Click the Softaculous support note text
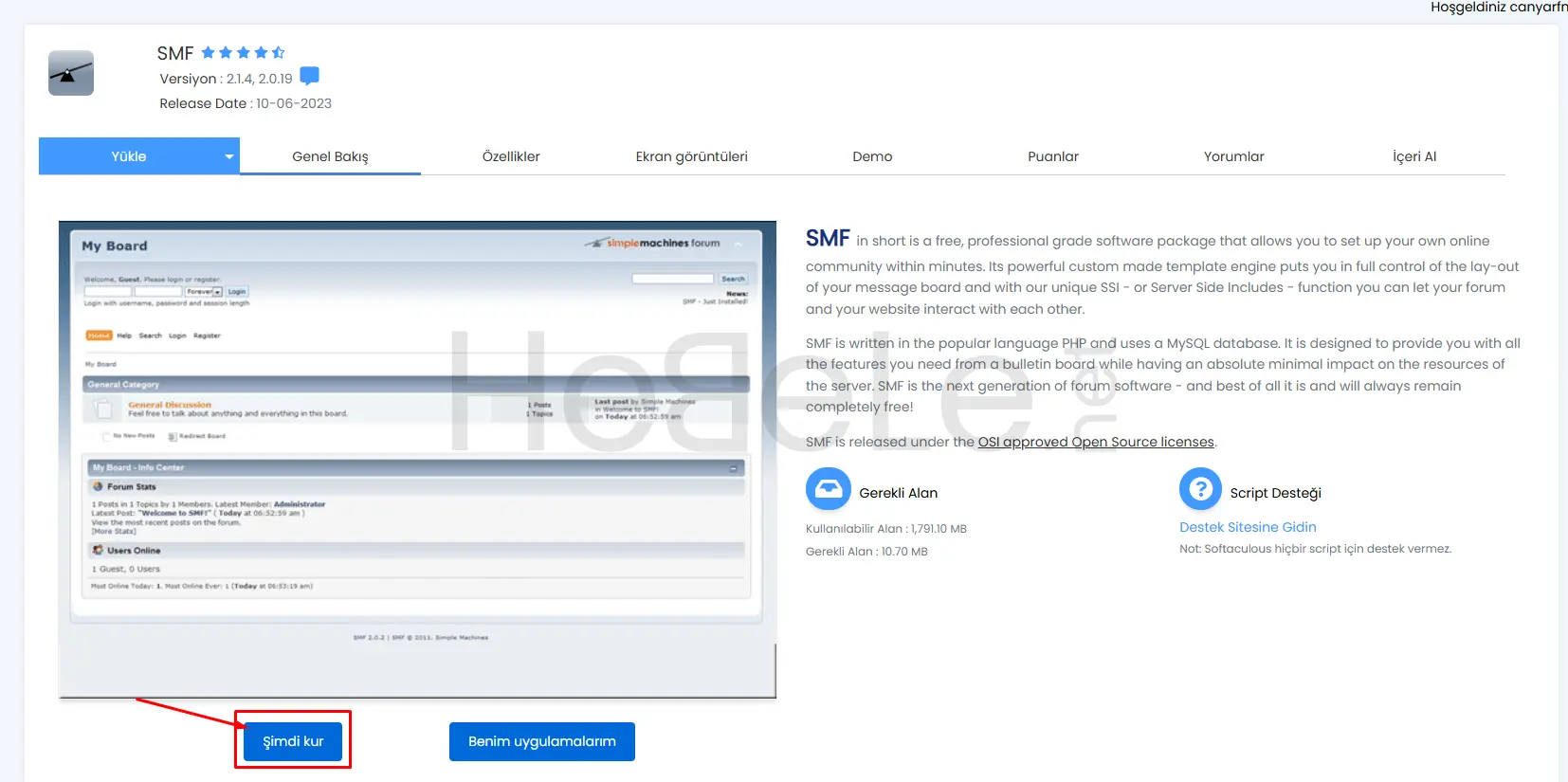The height and width of the screenshot is (782, 1568). (x=1316, y=549)
